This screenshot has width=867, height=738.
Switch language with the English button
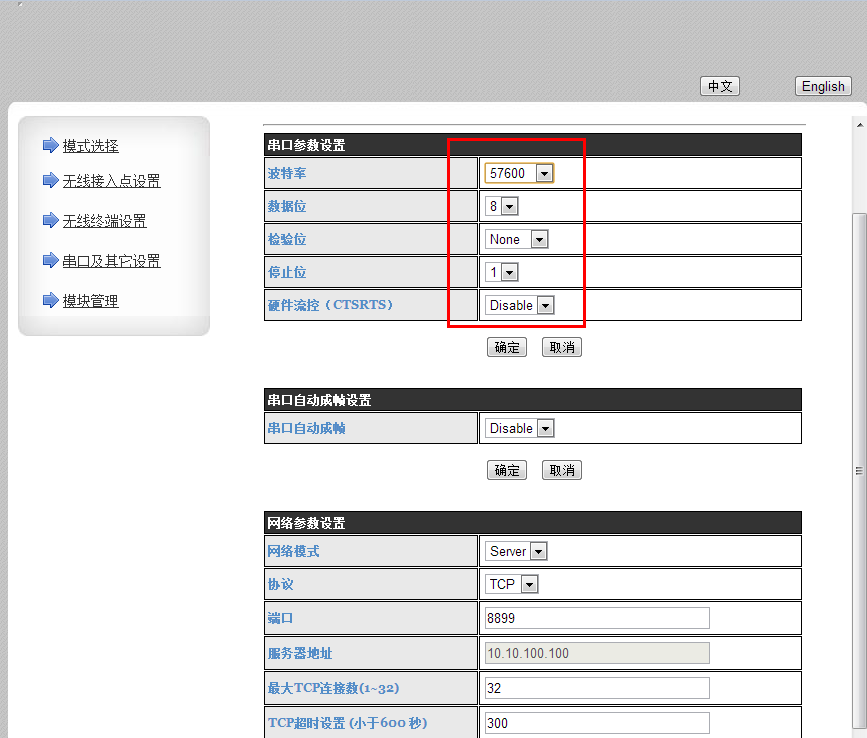point(823,86)
